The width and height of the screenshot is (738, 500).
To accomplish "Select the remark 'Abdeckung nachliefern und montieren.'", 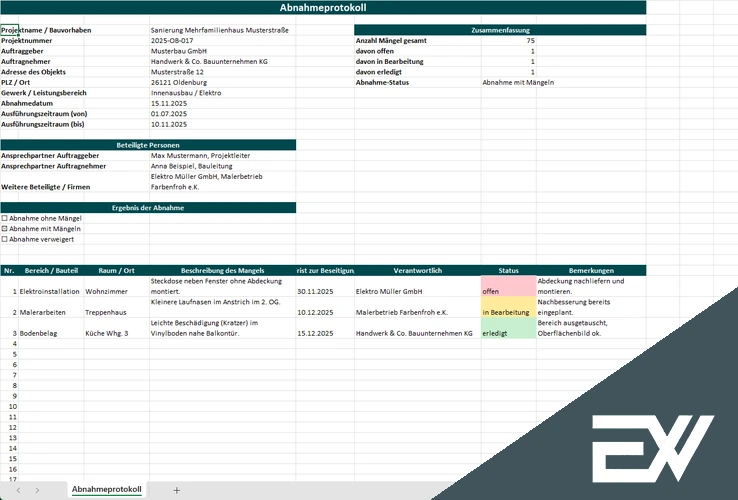I will pos(591,286).
